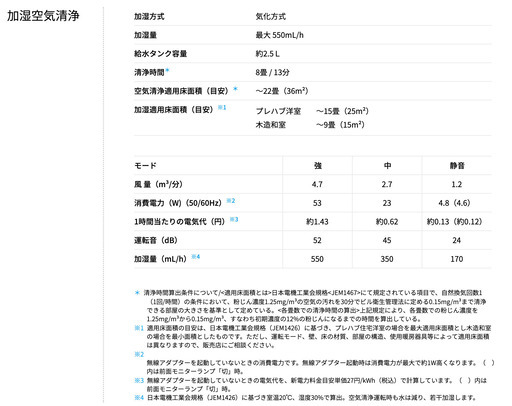Select the 中 mode column header
The width and height of the screenshot is (512, 406).
(387, 166)
